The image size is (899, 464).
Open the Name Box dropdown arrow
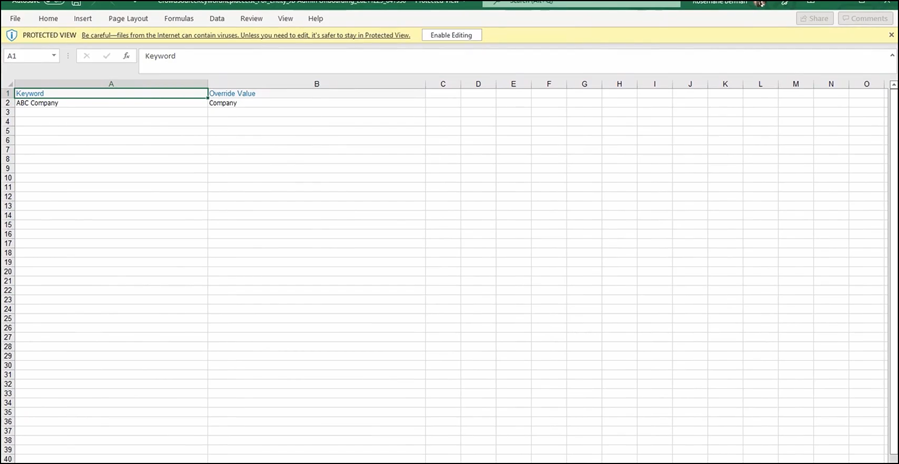point(53,56)
